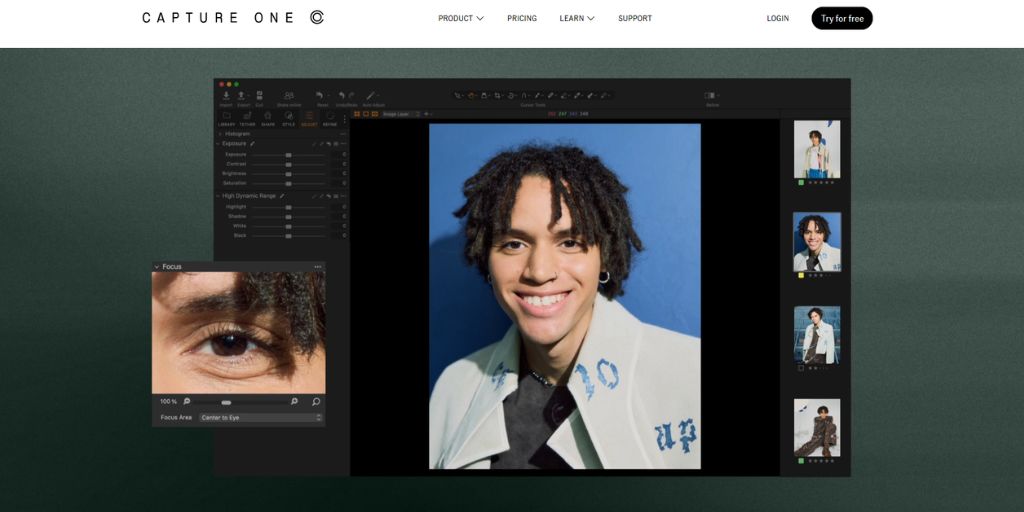The width and height of the screenshot is (1024, 512).
Task: Click the orange grid viewer icon
Action: [x=357, y=114]
